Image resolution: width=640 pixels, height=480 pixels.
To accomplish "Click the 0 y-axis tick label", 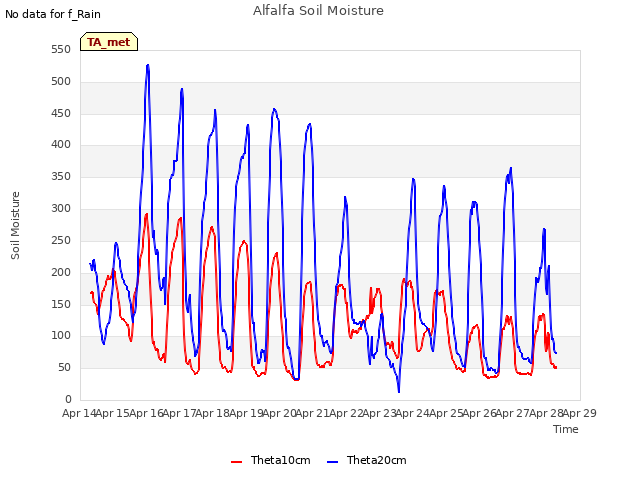I will [68, 399].
